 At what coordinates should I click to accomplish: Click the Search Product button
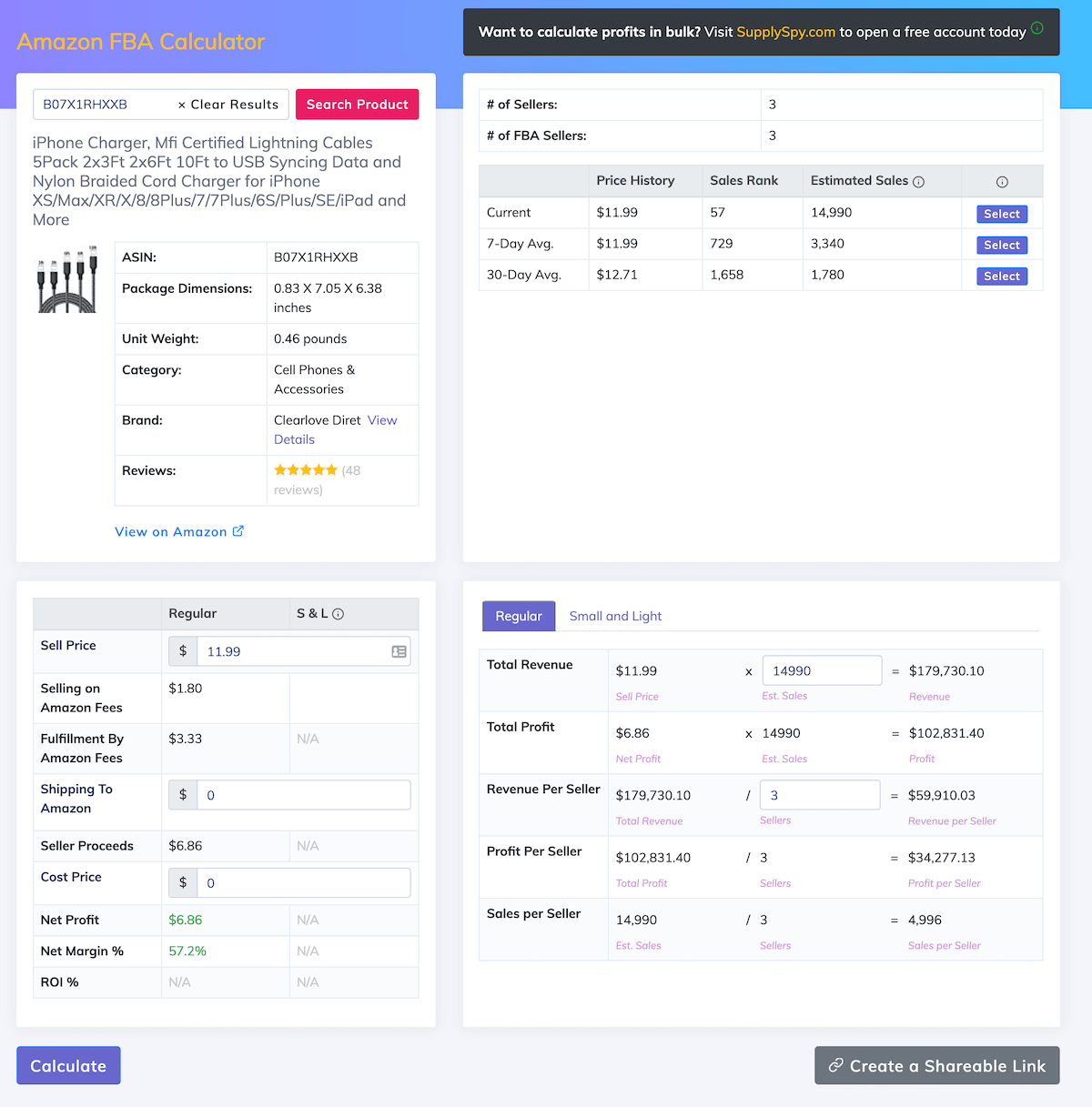click(x=358, y=105)
